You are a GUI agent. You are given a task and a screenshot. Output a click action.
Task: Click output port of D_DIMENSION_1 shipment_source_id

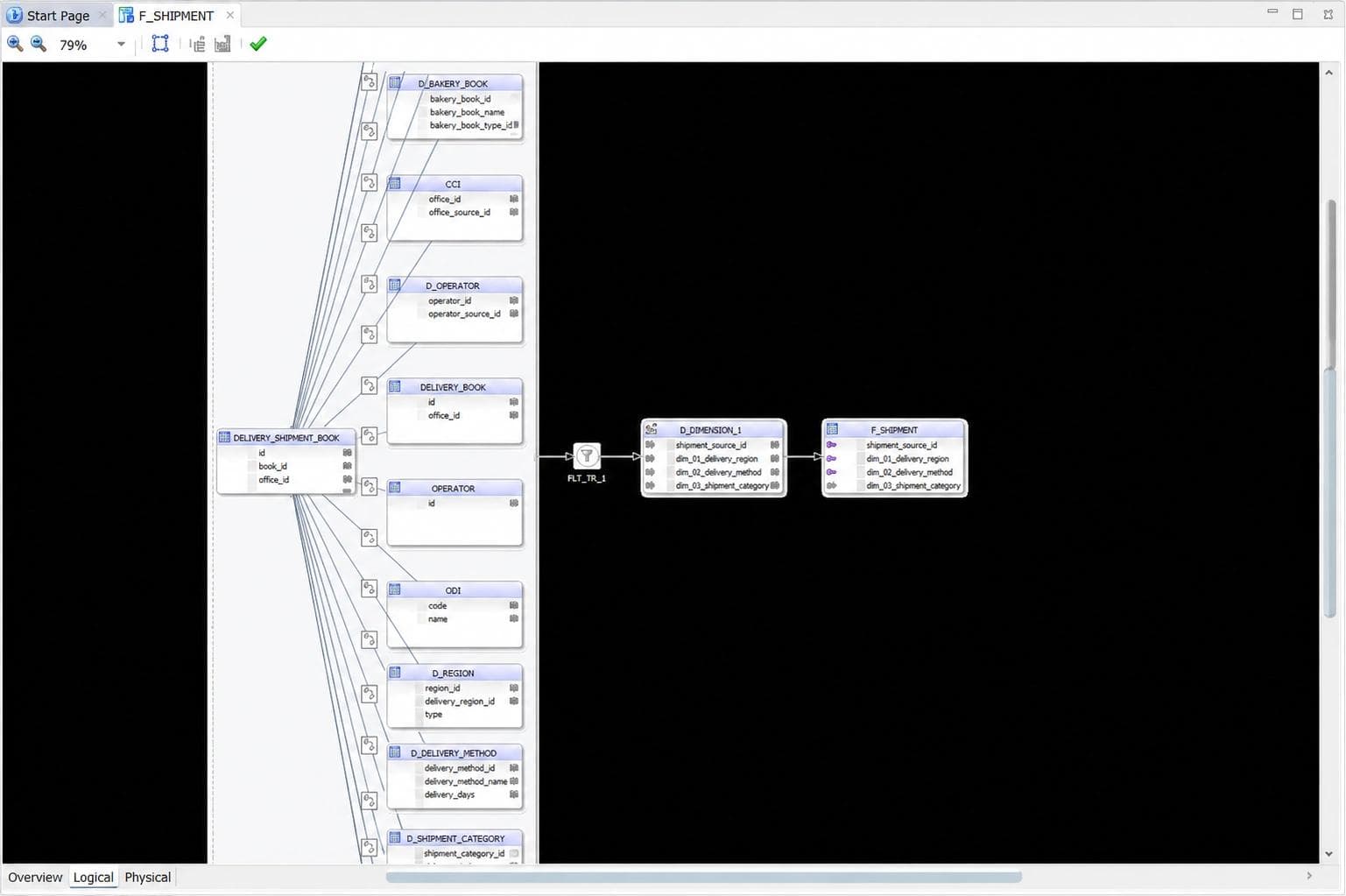pyautogui.click(x=775, y=445)
